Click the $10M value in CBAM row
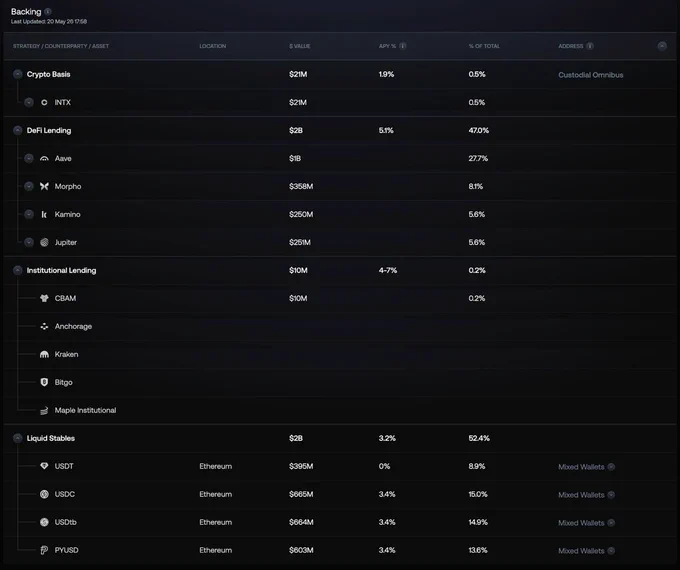This screenshot has width=680, height=570. [x=298, y=298]
